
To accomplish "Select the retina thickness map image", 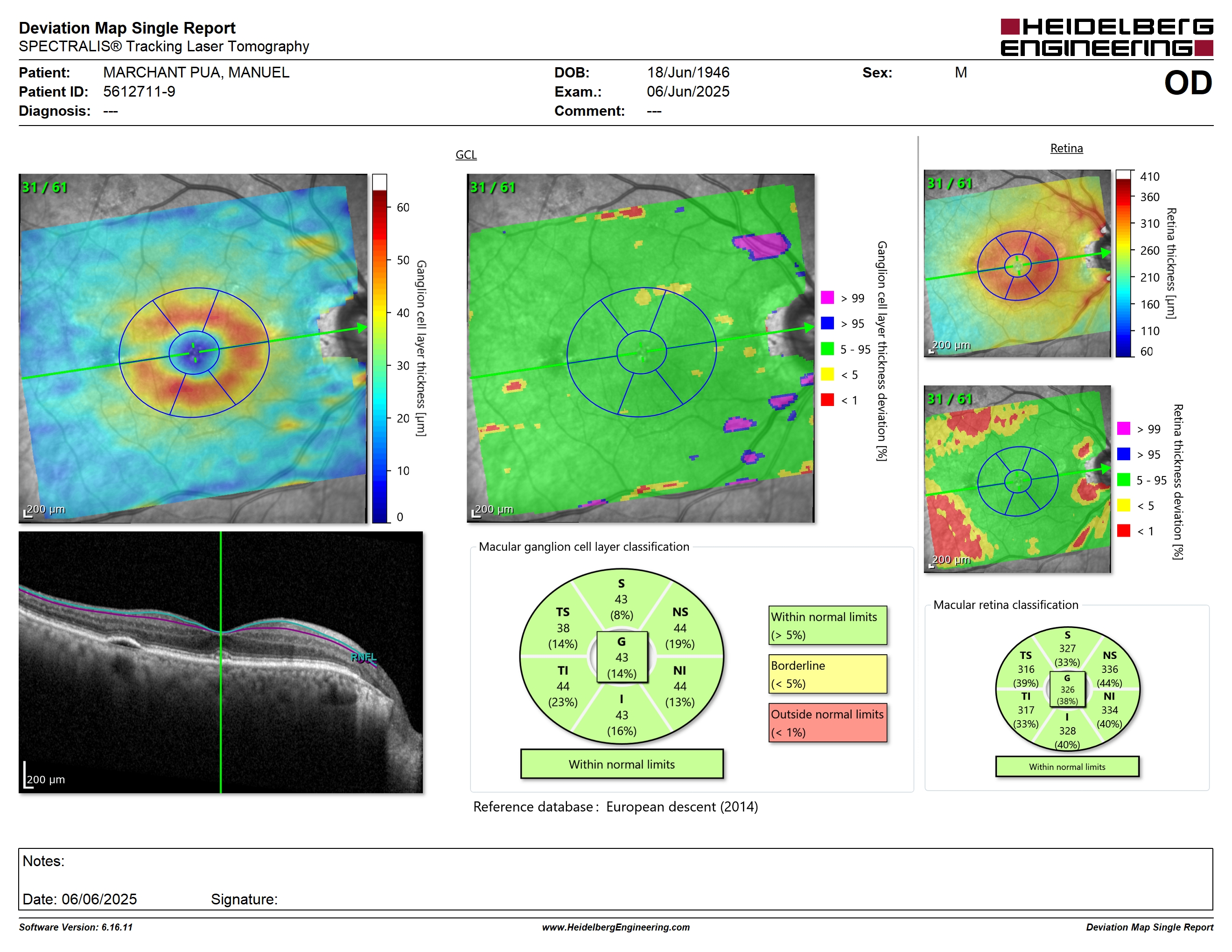I will 1017,263.
